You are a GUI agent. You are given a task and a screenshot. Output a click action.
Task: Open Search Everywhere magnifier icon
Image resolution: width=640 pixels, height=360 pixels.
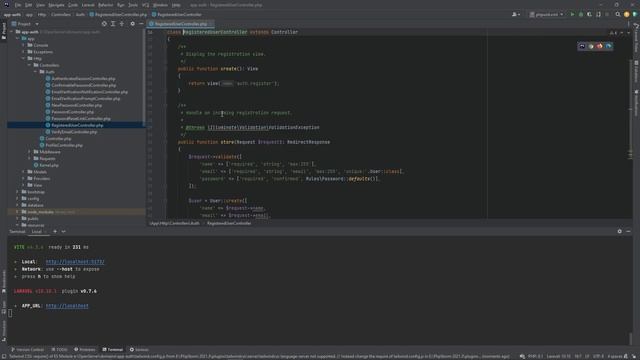pos(618,14)
